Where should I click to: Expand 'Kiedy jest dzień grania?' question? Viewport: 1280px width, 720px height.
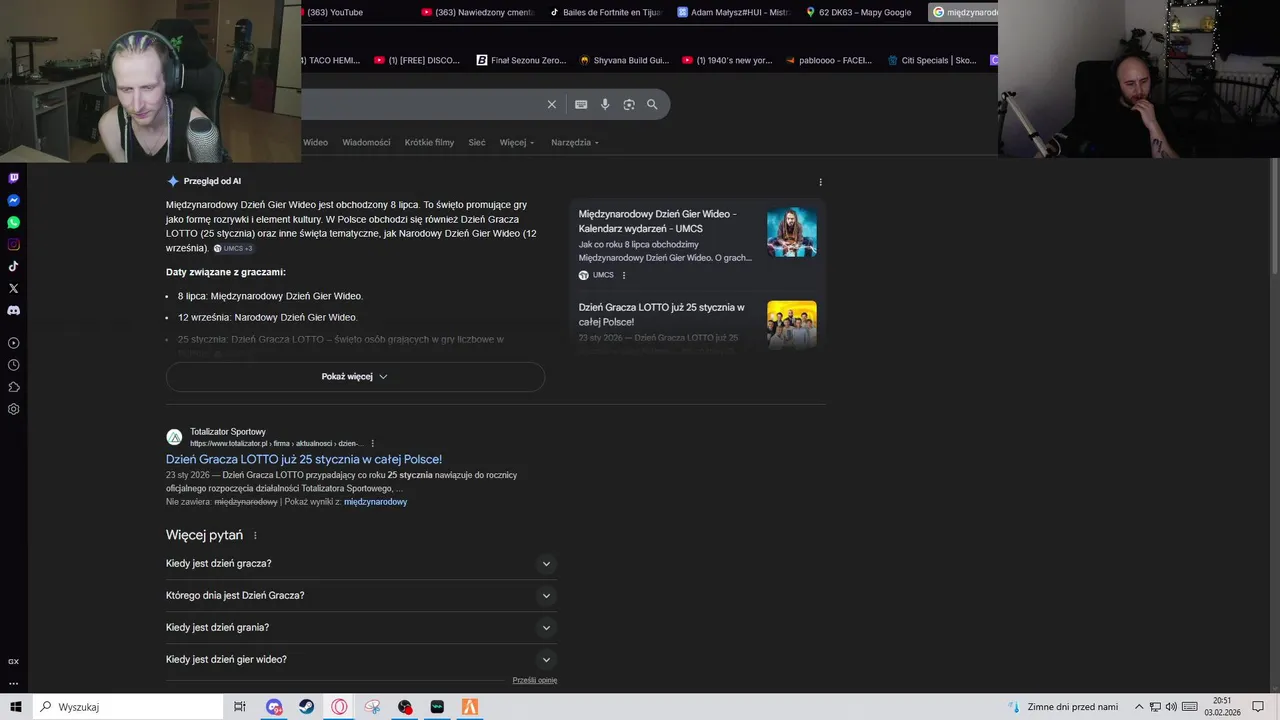pos(361,628)
